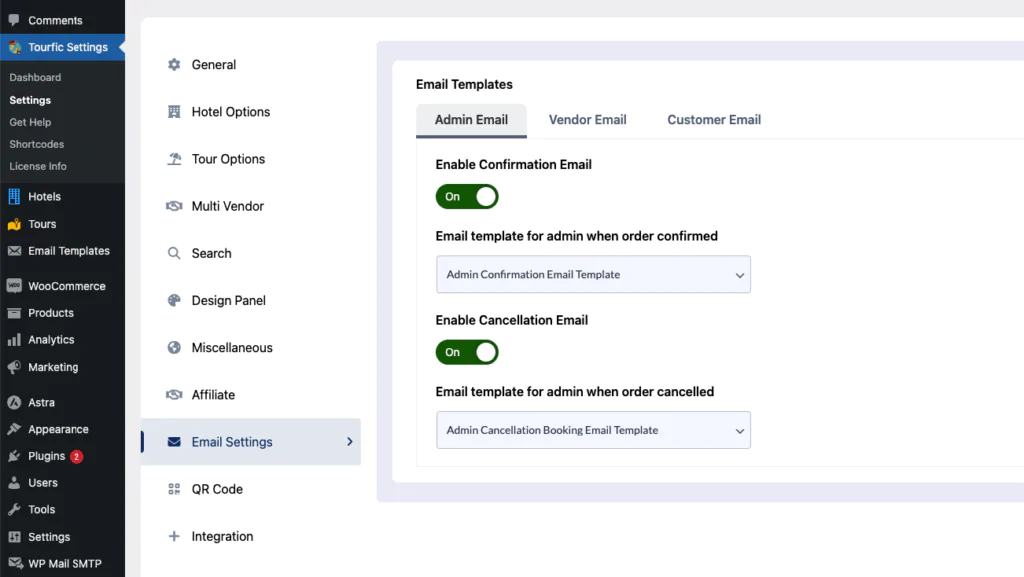Screen dimensions: 1024x577
Task: Select the Admin Email tab
Action: tap(471, 120)
